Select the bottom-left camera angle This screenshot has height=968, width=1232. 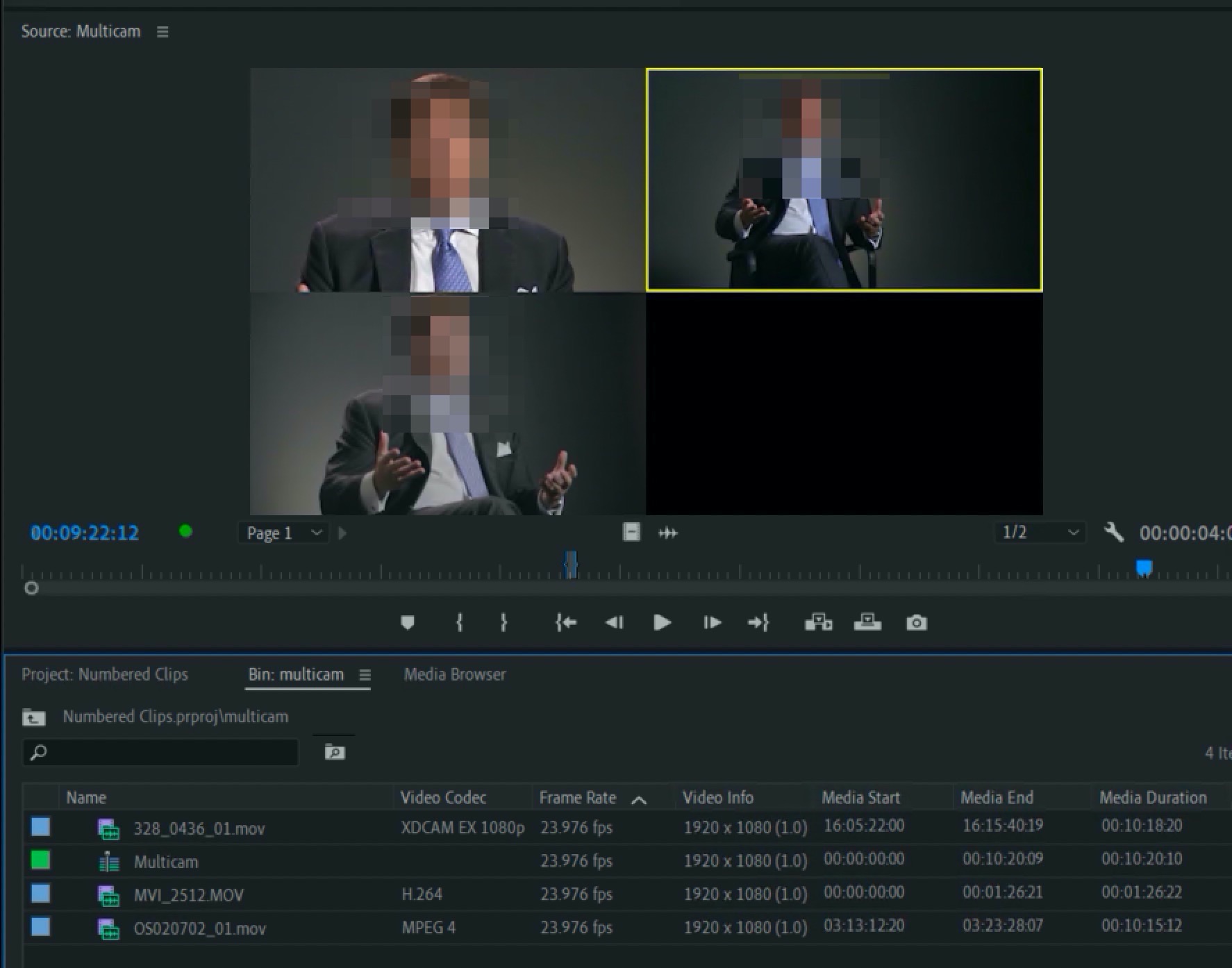click(448, 403)
